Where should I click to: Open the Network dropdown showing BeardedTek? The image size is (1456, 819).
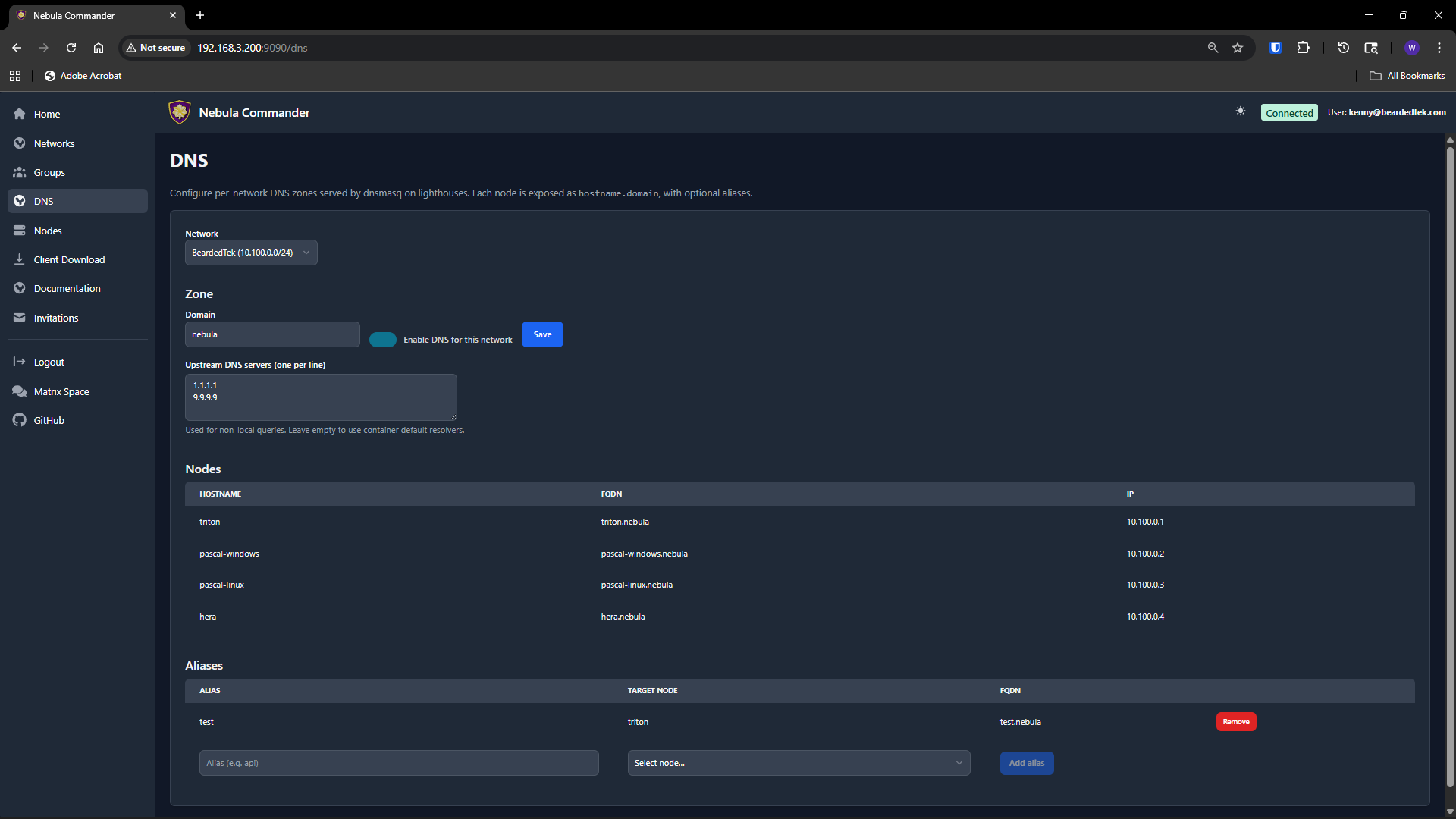point(250,252)
